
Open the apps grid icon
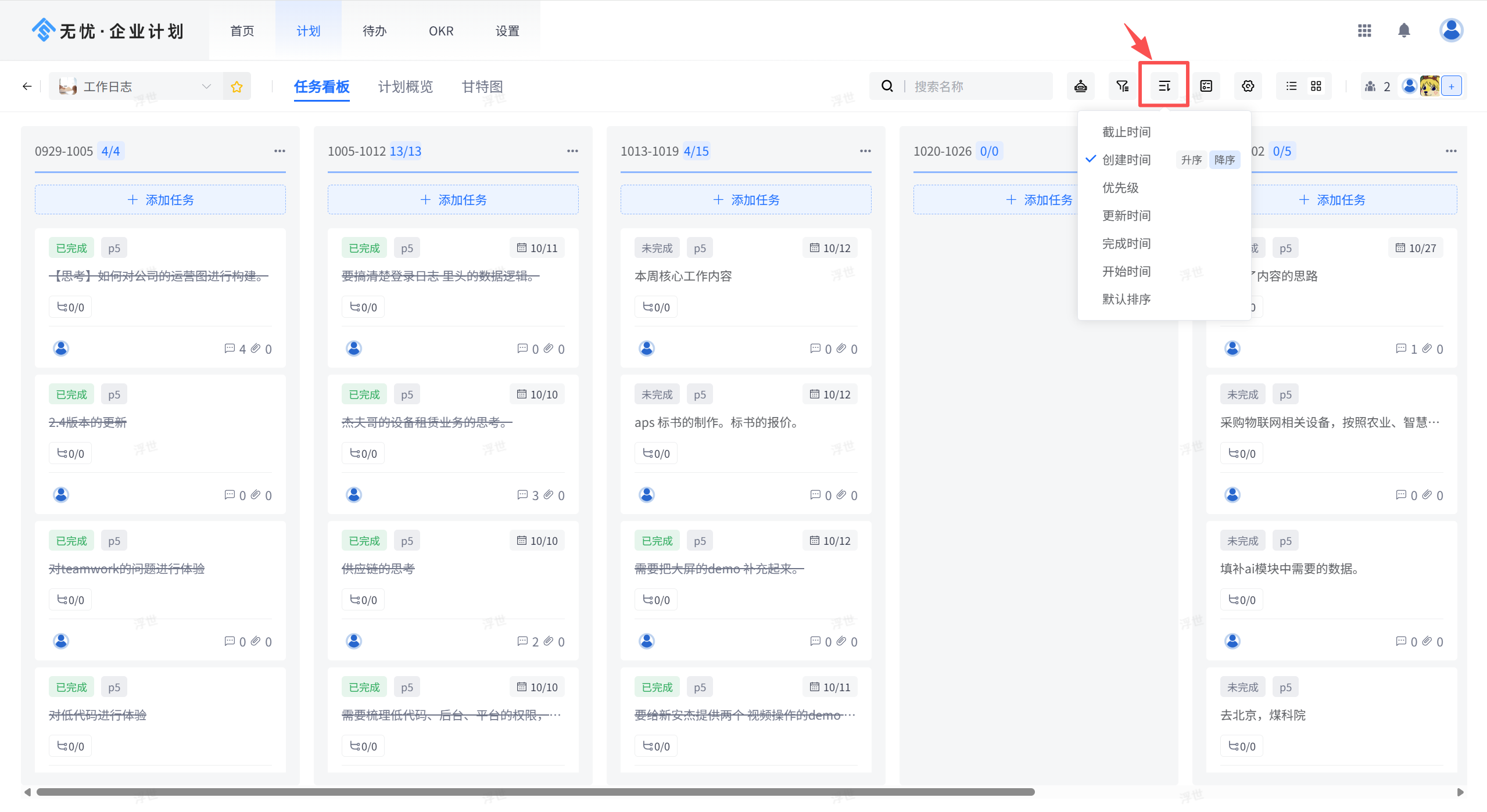[x=1364, y=30]
